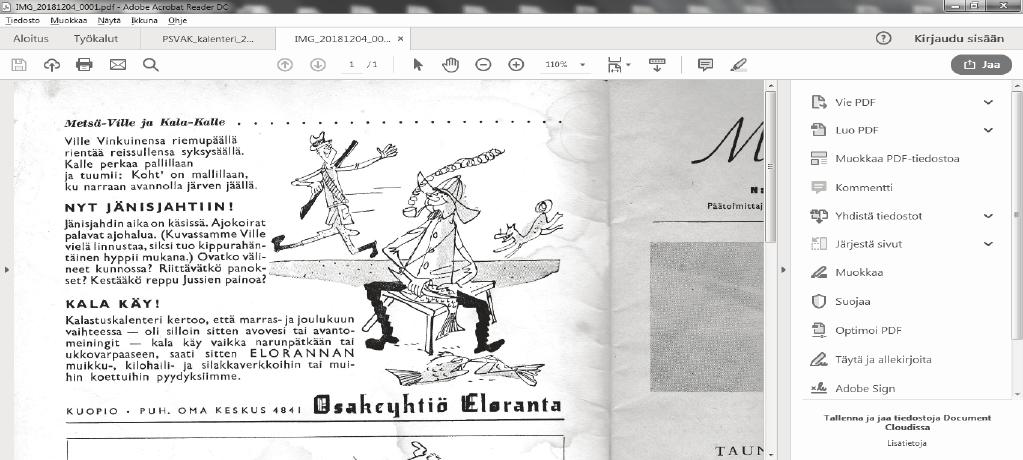
Task: Open the Ohje menu
Action: tap(177, 20)
